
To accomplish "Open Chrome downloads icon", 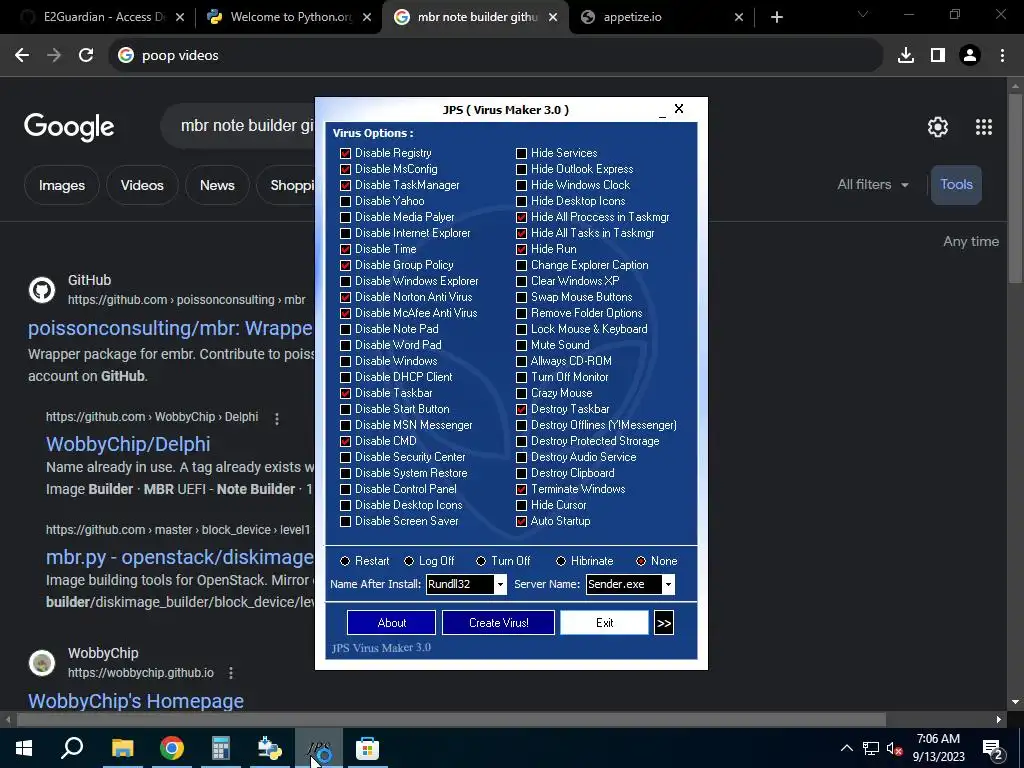I will click(905, 56).
